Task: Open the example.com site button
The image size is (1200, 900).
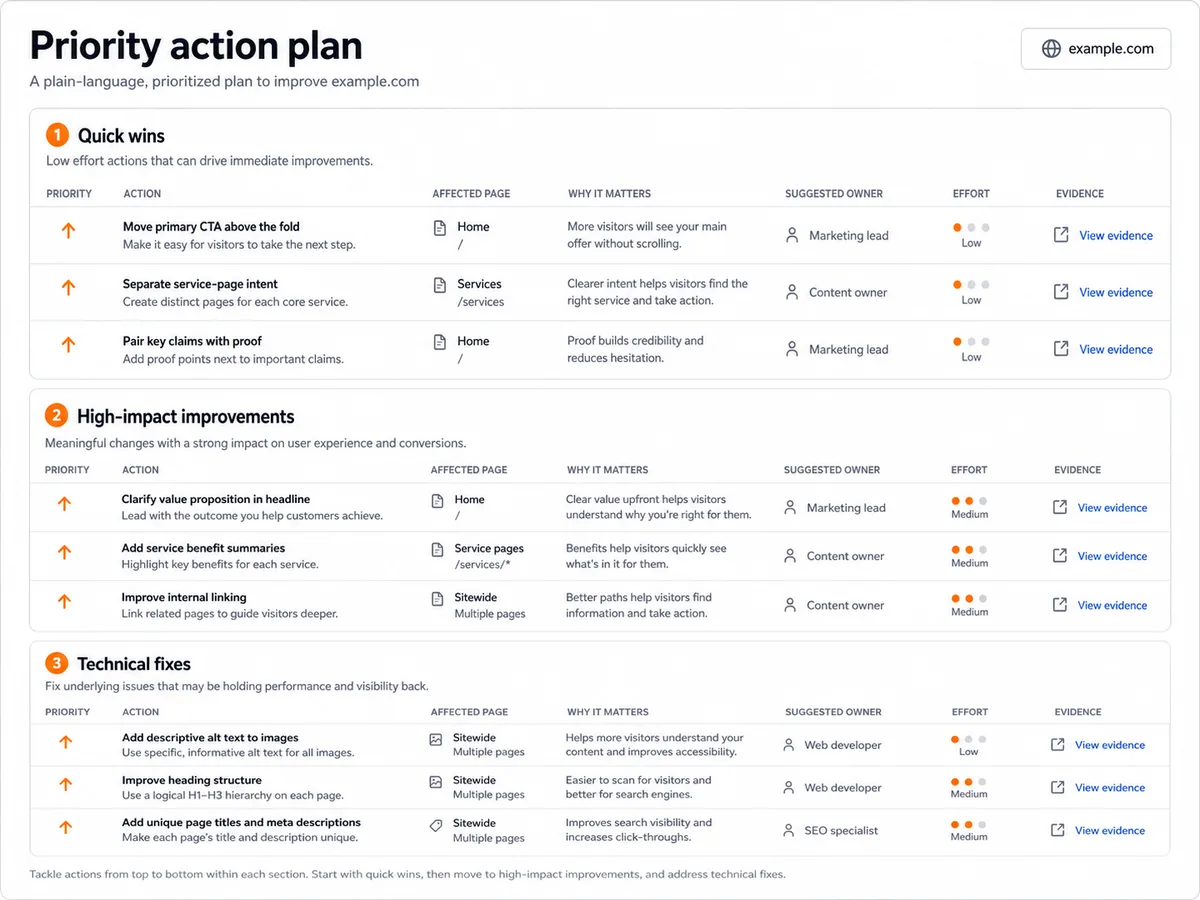Action: [1096, 49]
